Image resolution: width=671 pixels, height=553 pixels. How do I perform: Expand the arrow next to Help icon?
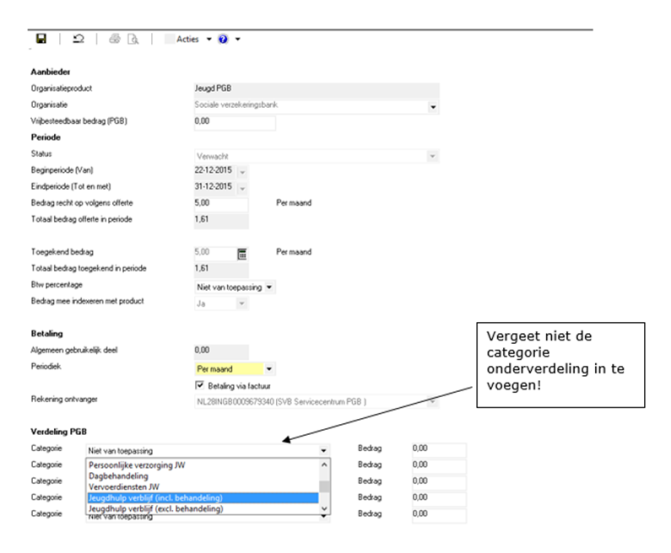coord(238,39)
